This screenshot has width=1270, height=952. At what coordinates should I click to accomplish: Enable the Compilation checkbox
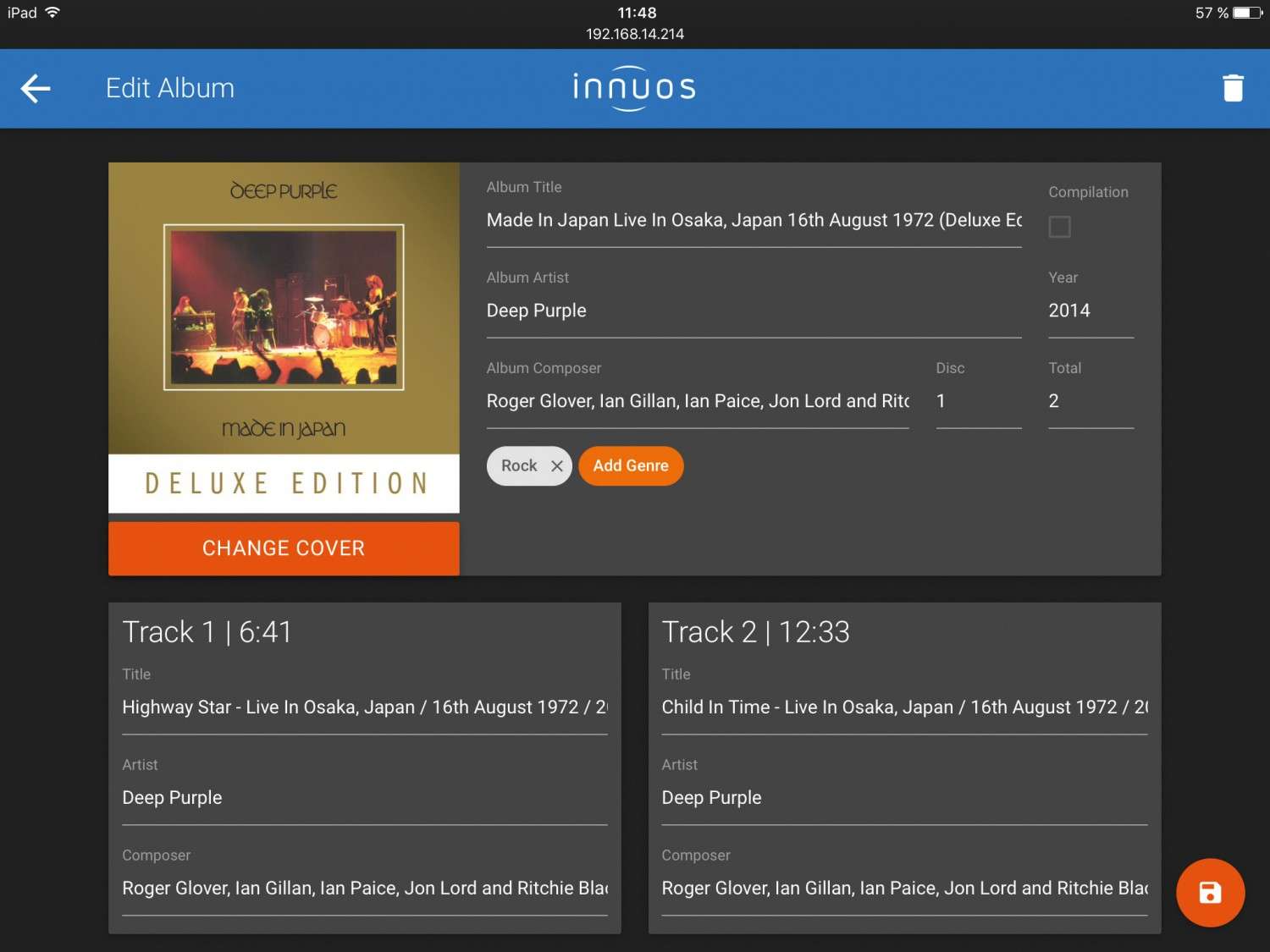coord(1059,227)
